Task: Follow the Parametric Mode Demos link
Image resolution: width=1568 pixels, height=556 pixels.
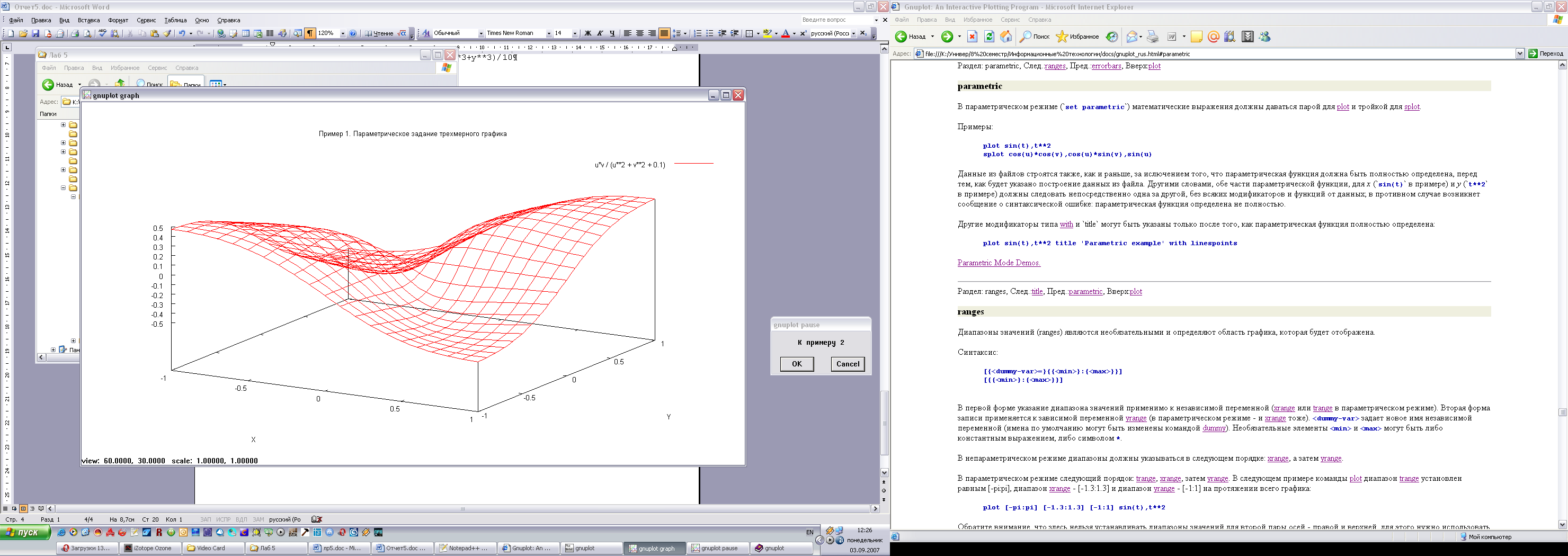Action: point(999,263)
